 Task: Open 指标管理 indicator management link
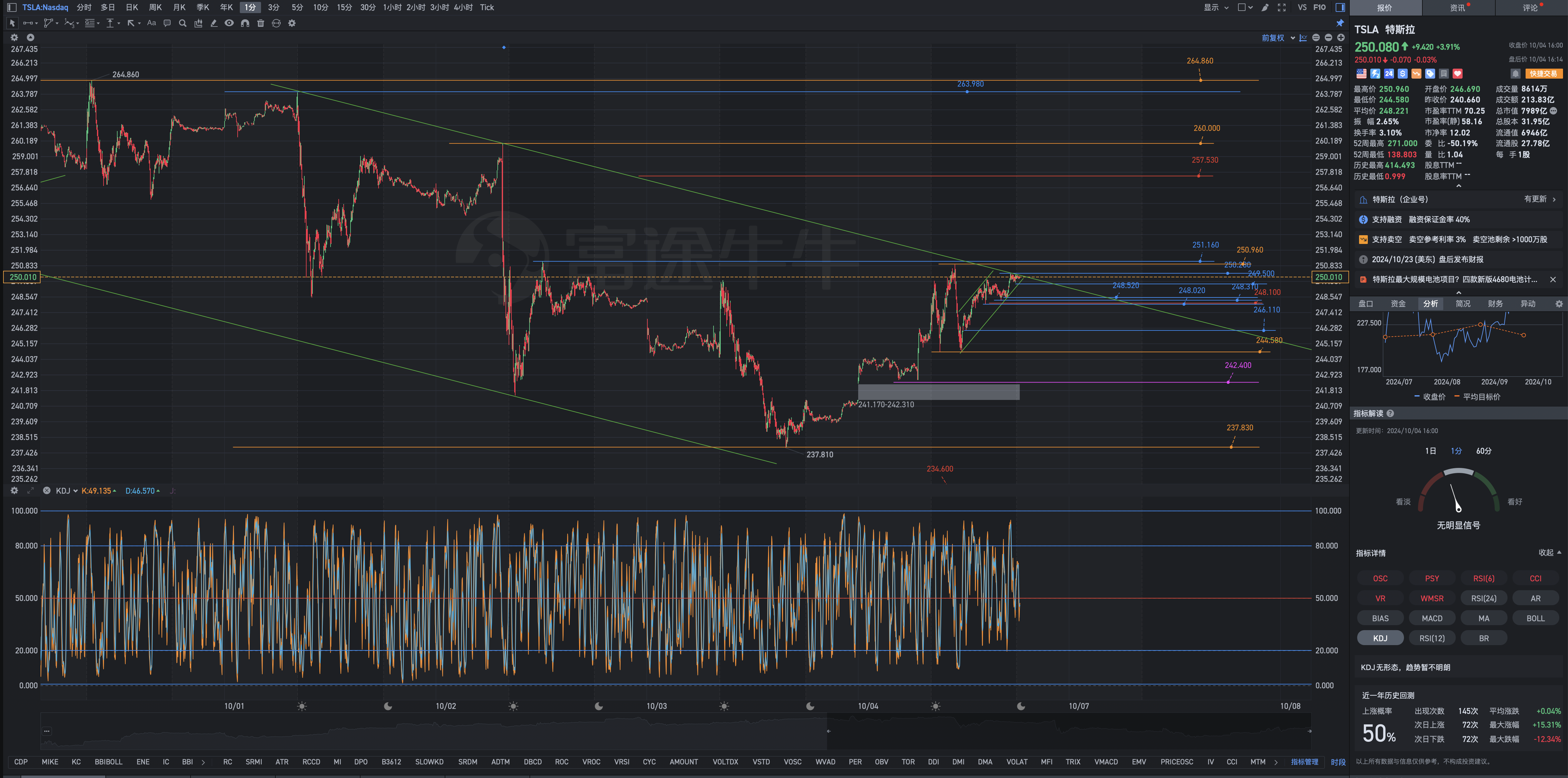pyautogui.click(x=1304, y=762)
